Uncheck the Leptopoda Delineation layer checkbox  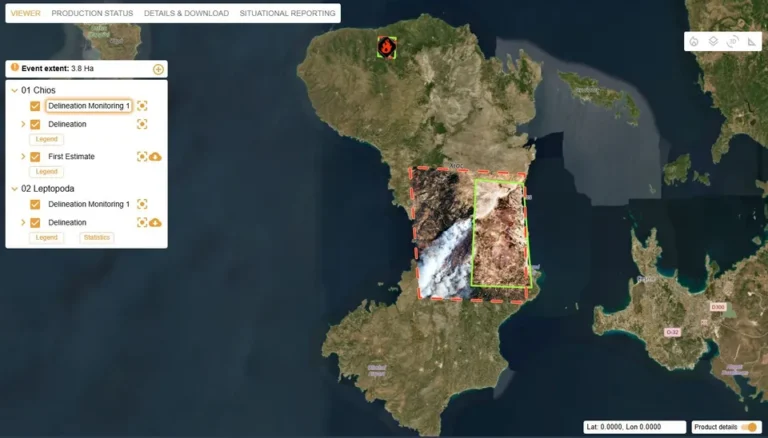35,222
